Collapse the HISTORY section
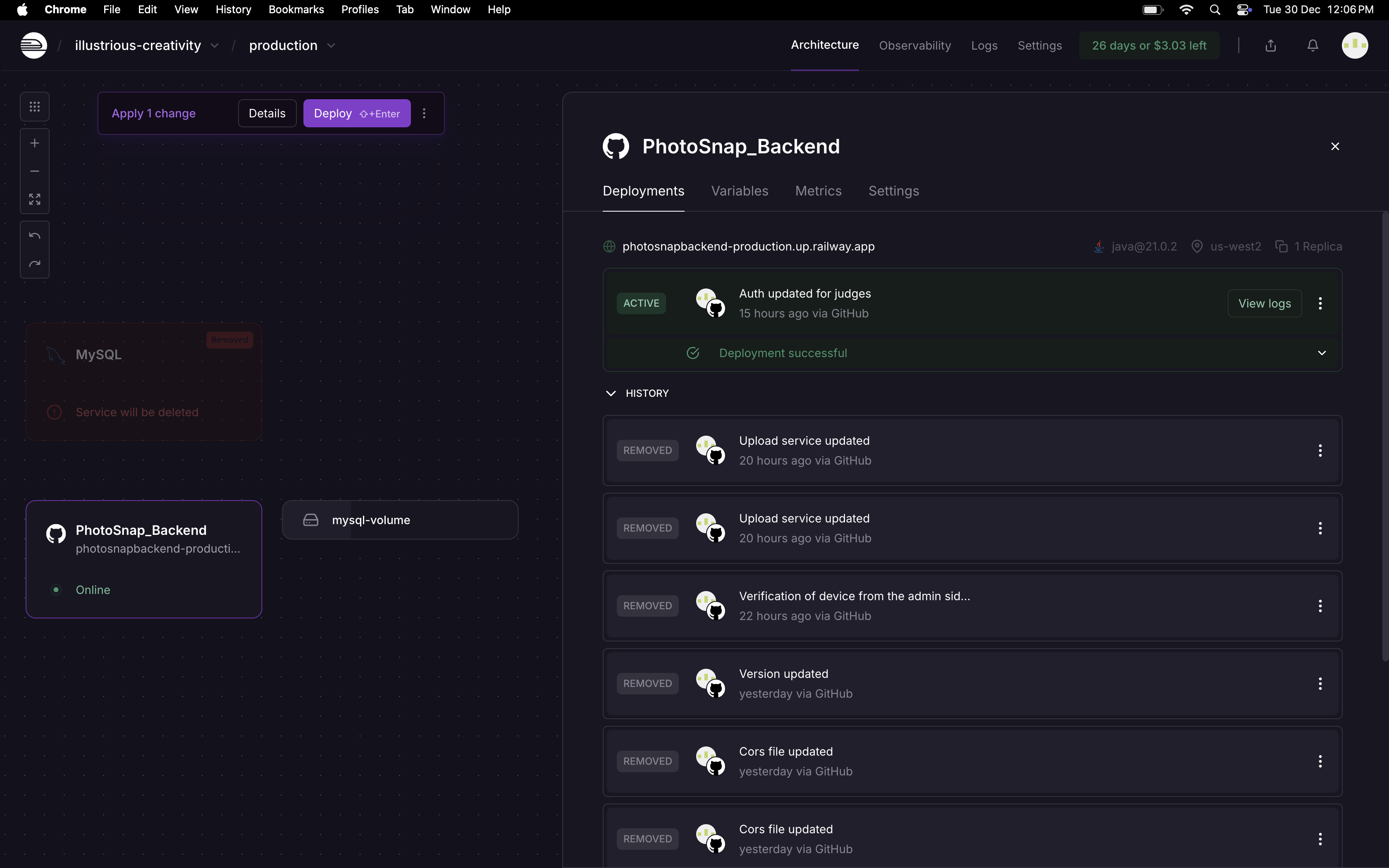Screen dimensions: 1389x868 pos(611,393)
